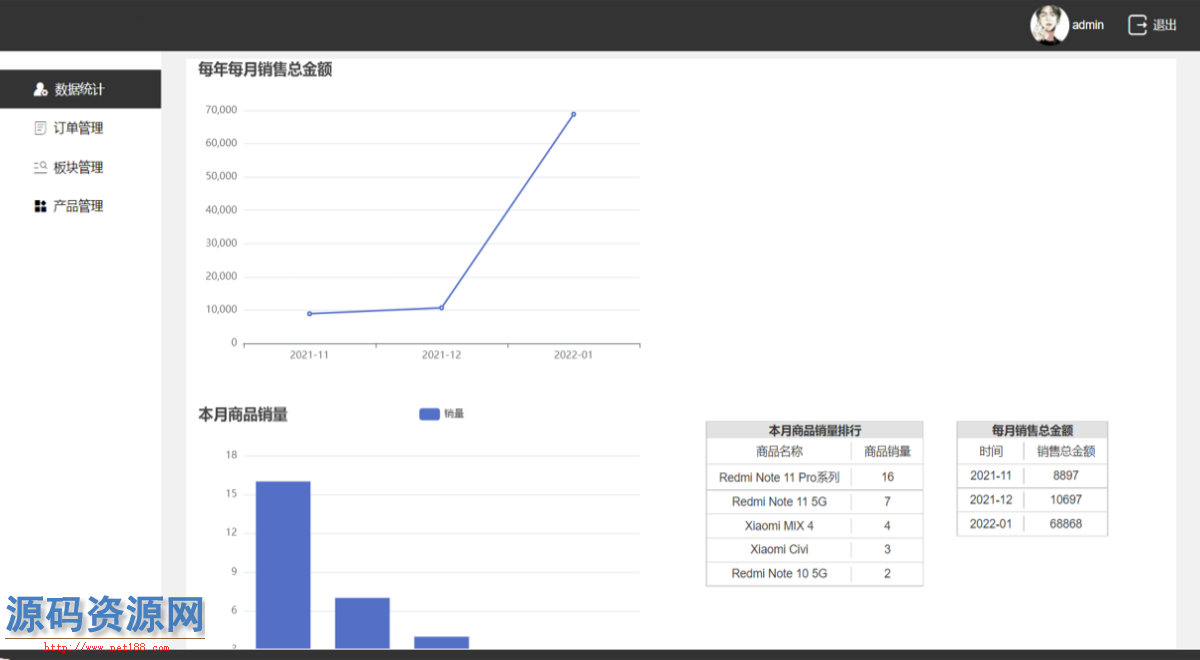The height and width of the screenshot is (660, 1200).
Task: Select the Redmi Note 11 Pro系列 cell
Action: [x=779, y=477]
